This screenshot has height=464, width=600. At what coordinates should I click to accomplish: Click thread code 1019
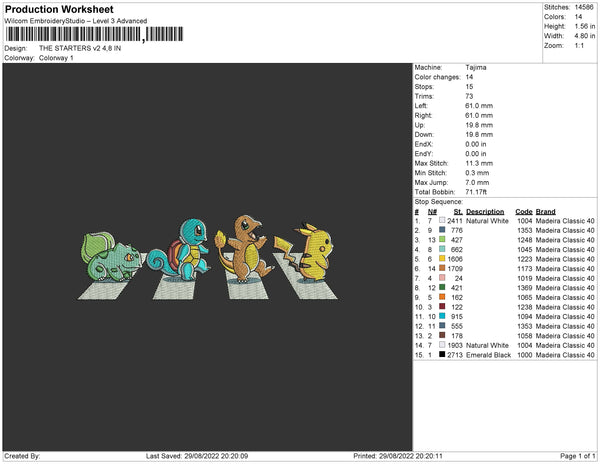point(525,278)
